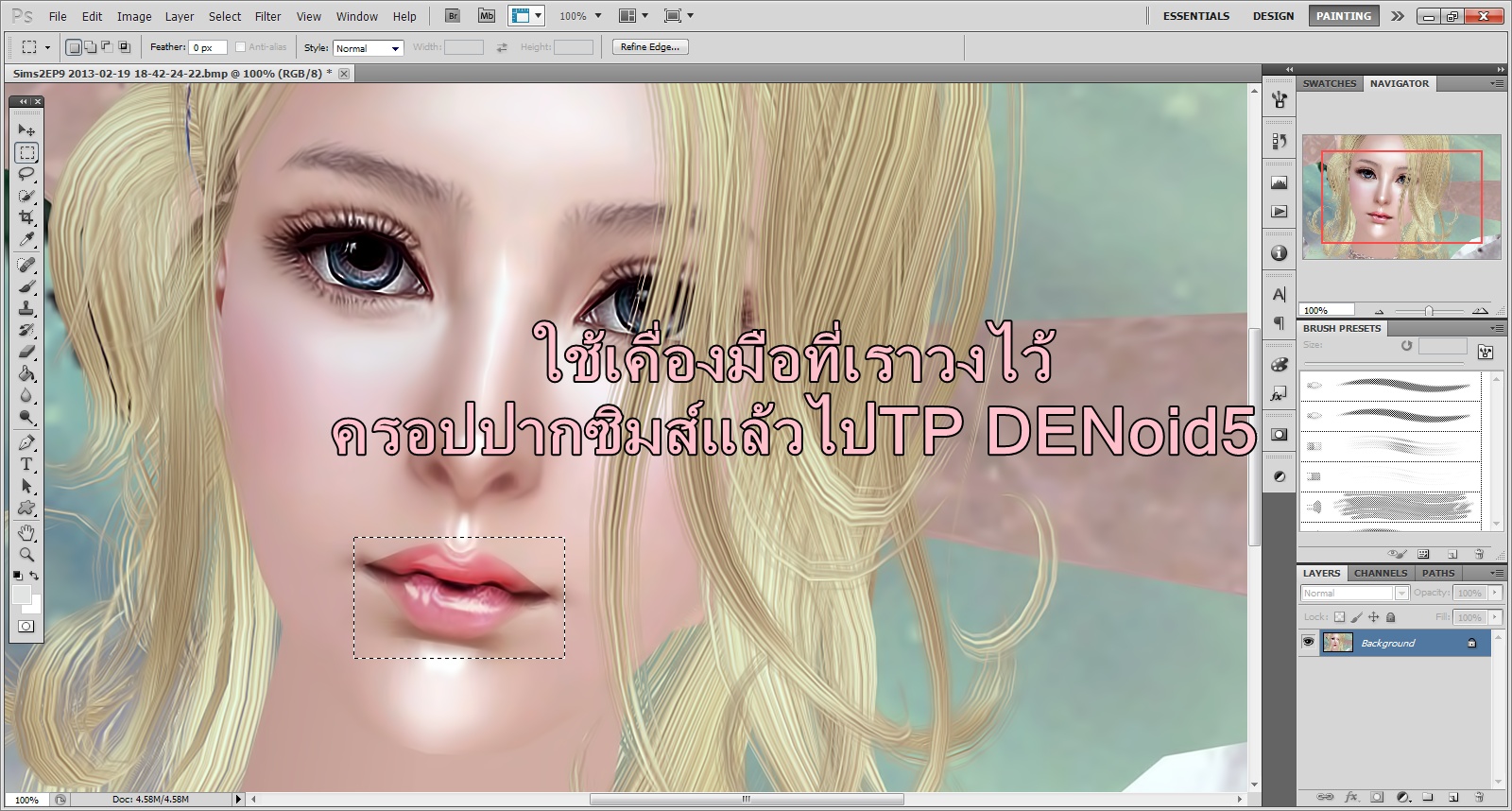Screen dimensions: 1512x811
Task: Launch Adobe Bridge from the application bar
Action: coord(453,16)
